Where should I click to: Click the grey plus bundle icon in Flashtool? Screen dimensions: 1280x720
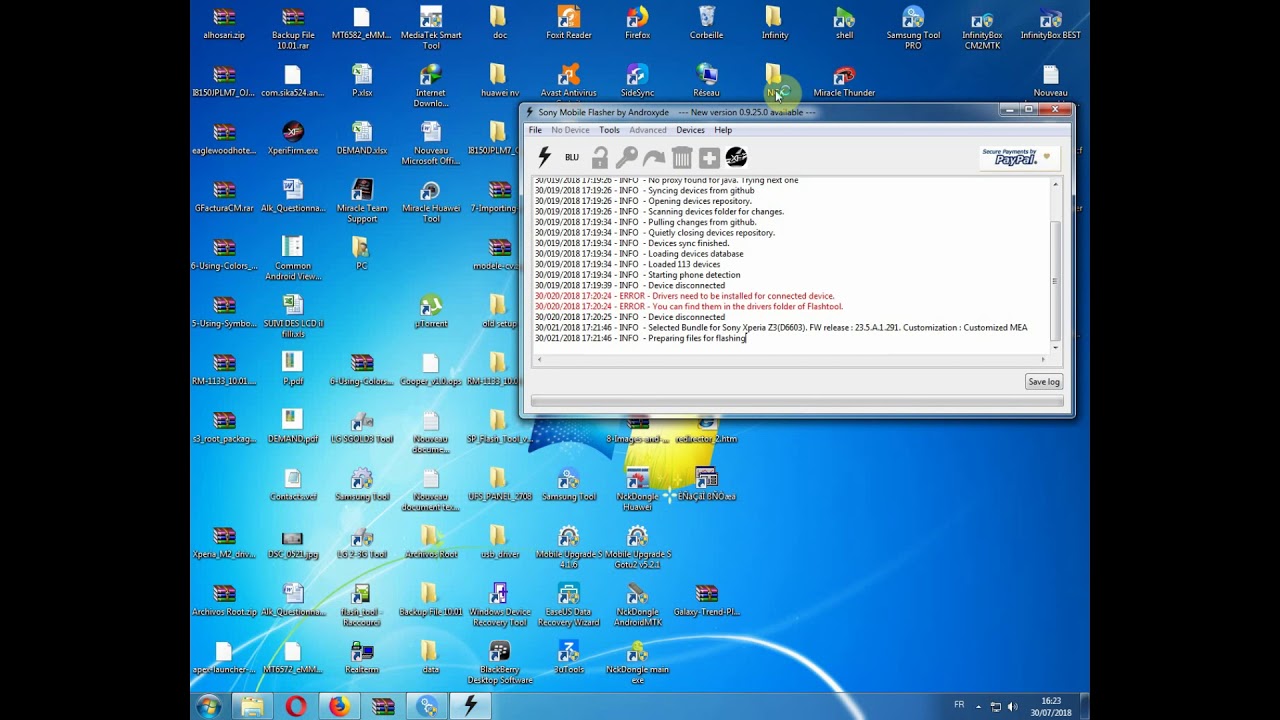pos(709,157)
